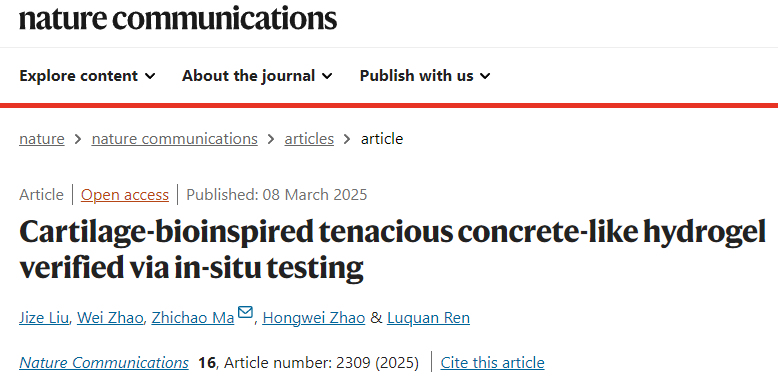The width and height of the screenshot is (778, 381).
Task: Click Cite this article link
Action: [492, 363]
